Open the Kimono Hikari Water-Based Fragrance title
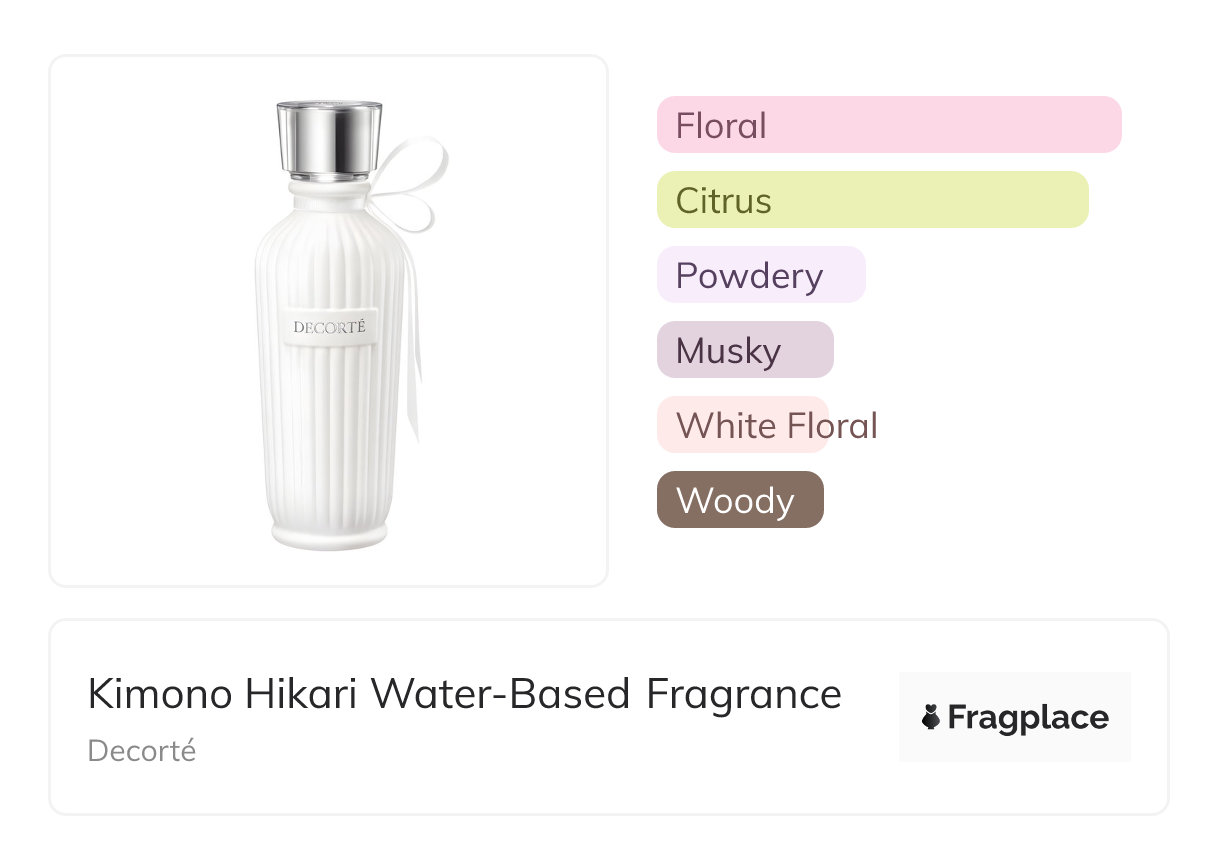The image size is (1218, 864). (464, 694)
